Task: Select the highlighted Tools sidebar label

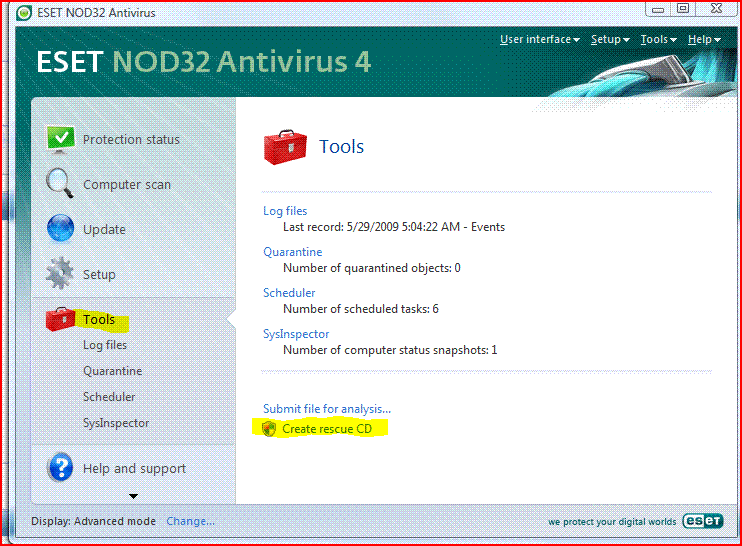Action: pos(98,320)
